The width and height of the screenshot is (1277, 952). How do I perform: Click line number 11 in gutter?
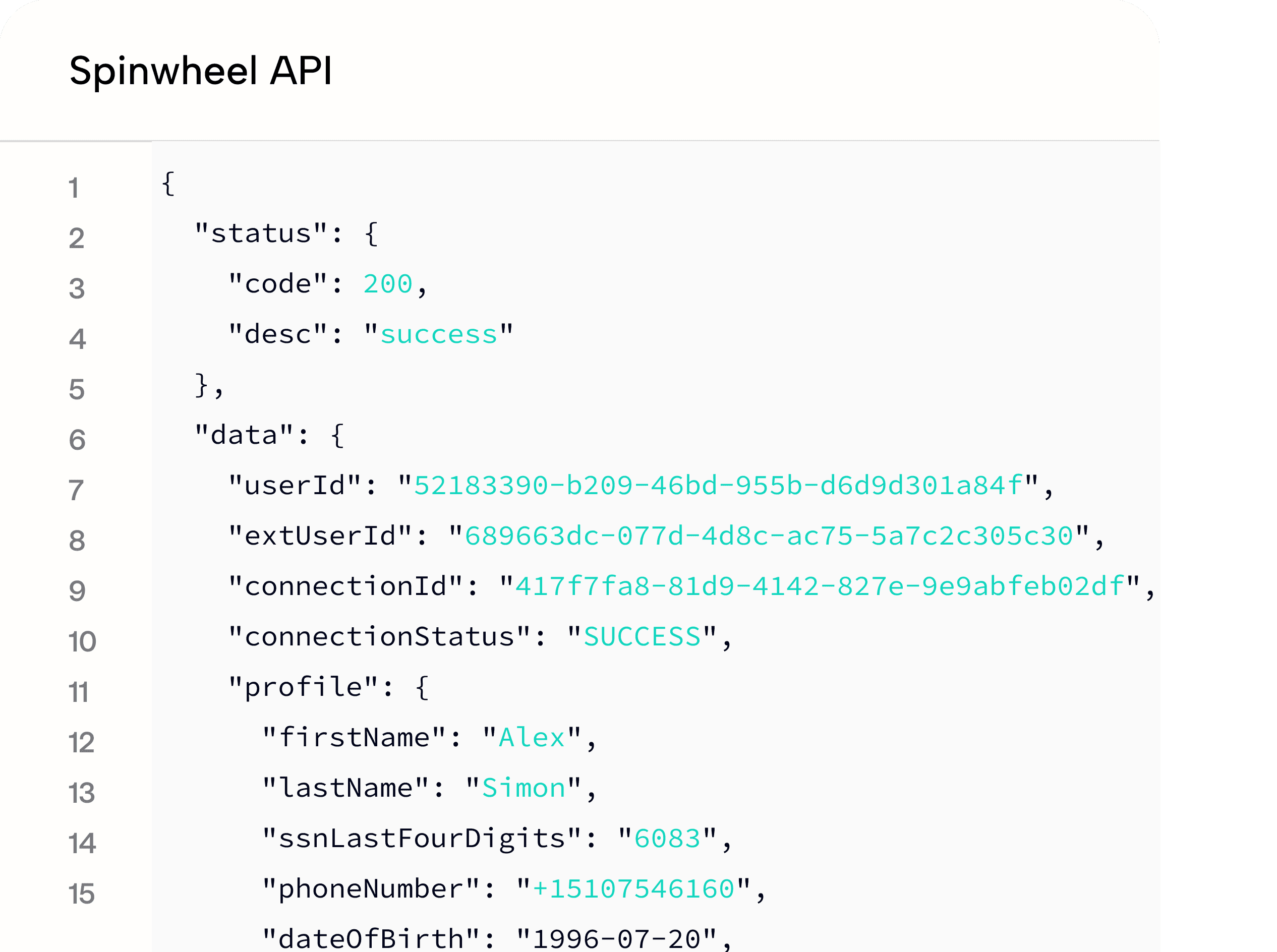[78, 692]
